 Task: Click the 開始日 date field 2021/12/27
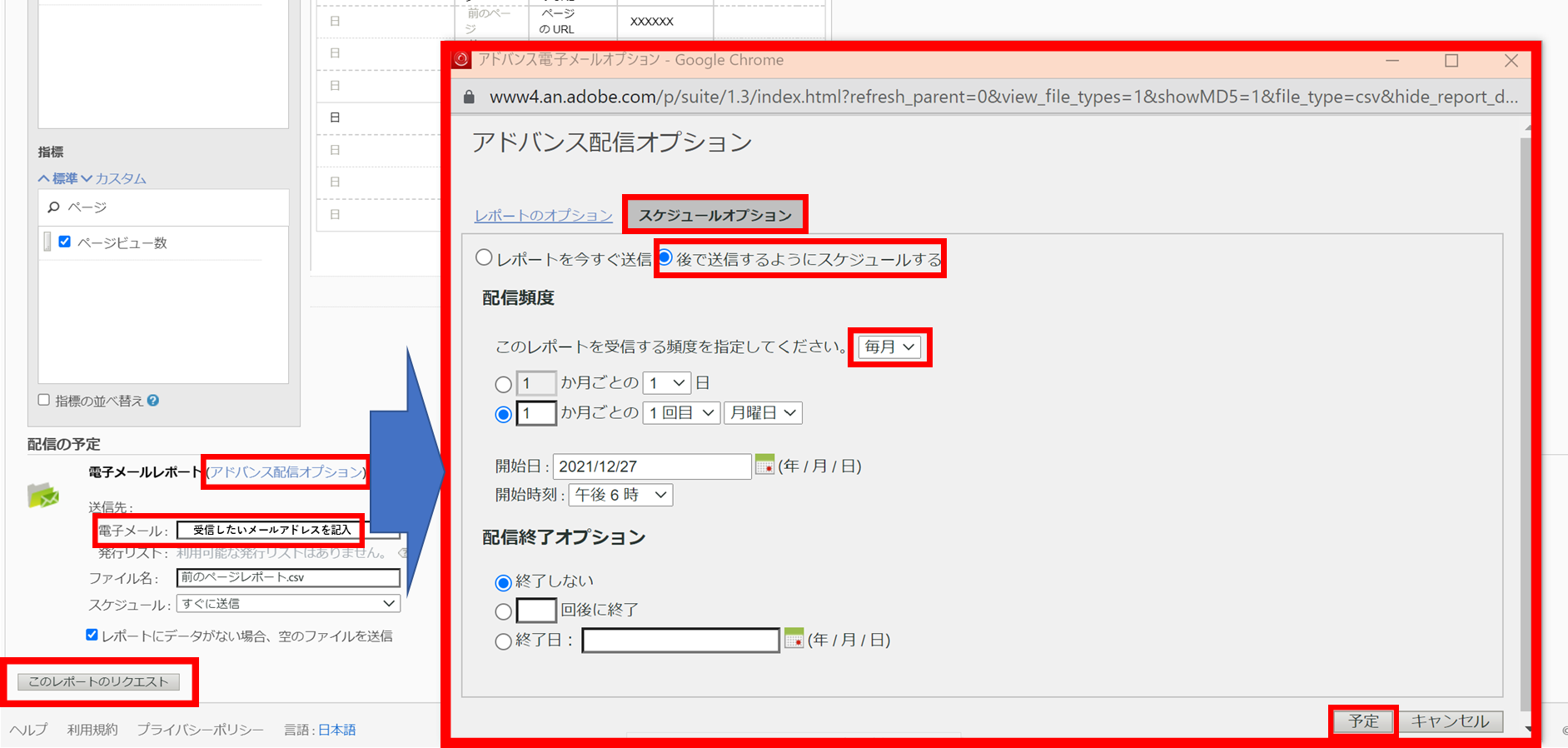(652, 466)
